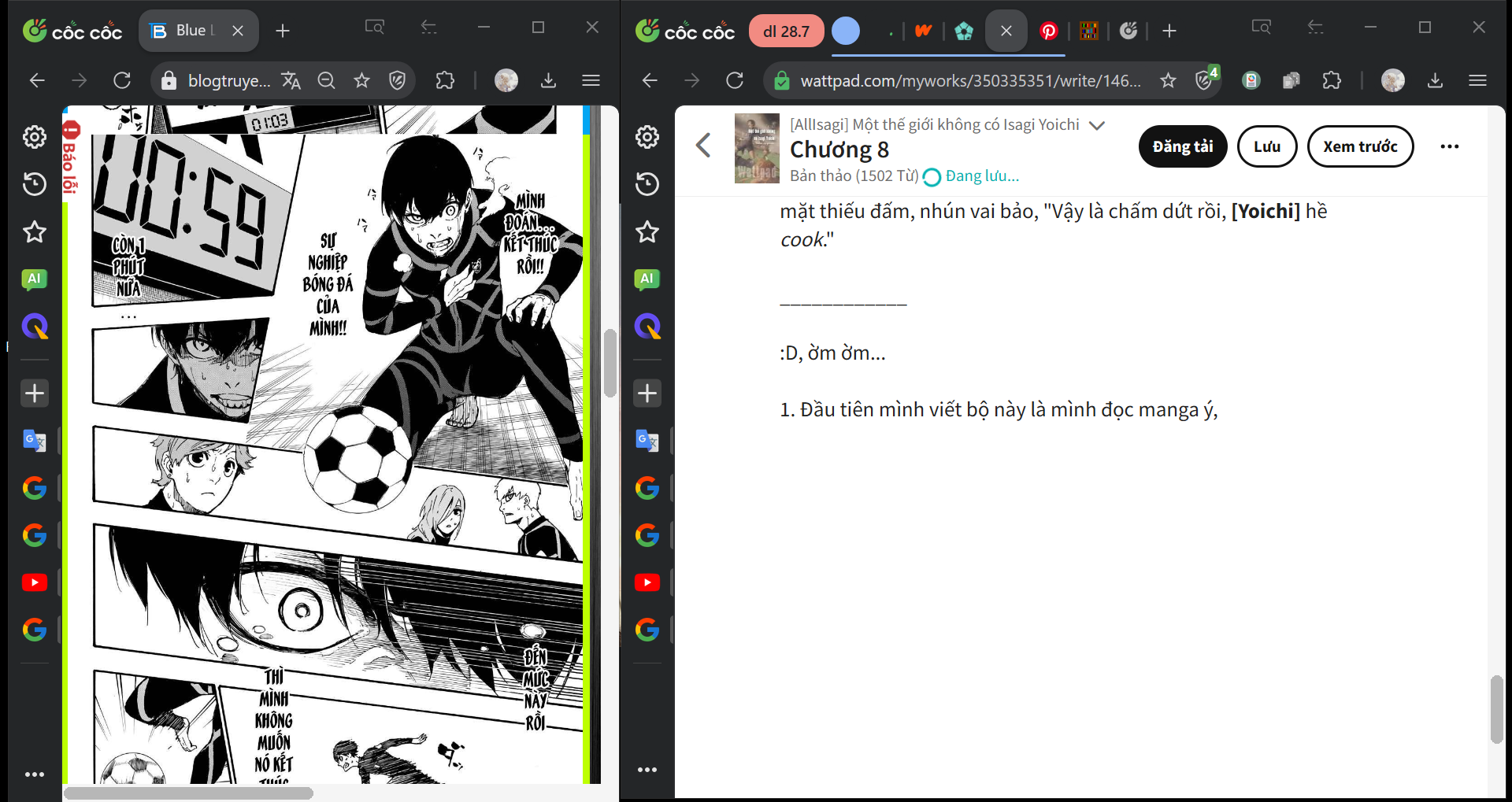Close the Blue Lock tab
This screenshot has height=802, width=1512.
[238, 31]
